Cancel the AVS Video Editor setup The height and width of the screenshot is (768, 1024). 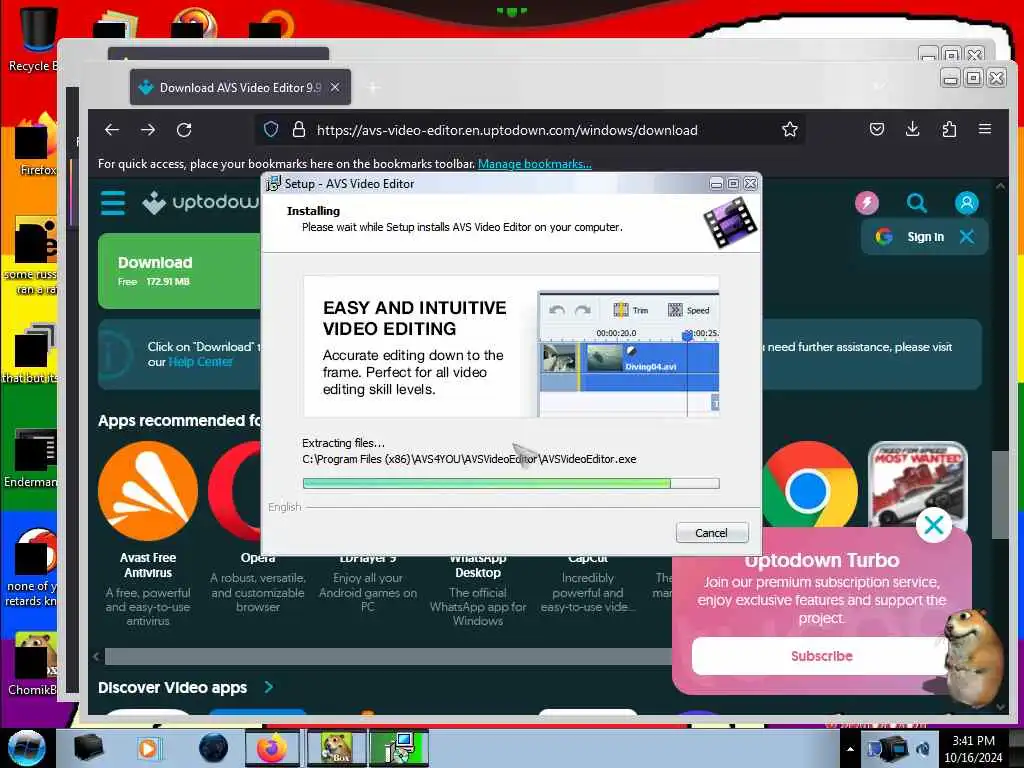pyautogui.click(x=711, y=533)
